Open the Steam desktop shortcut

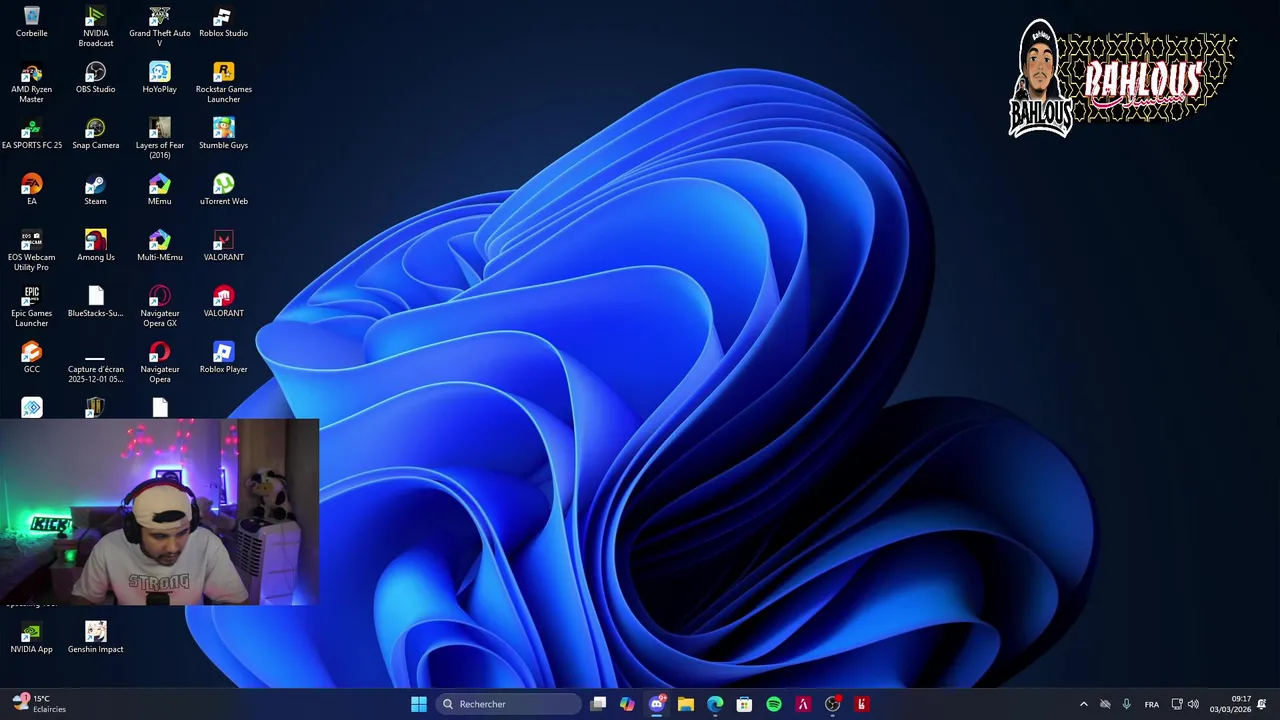point(95,190)
